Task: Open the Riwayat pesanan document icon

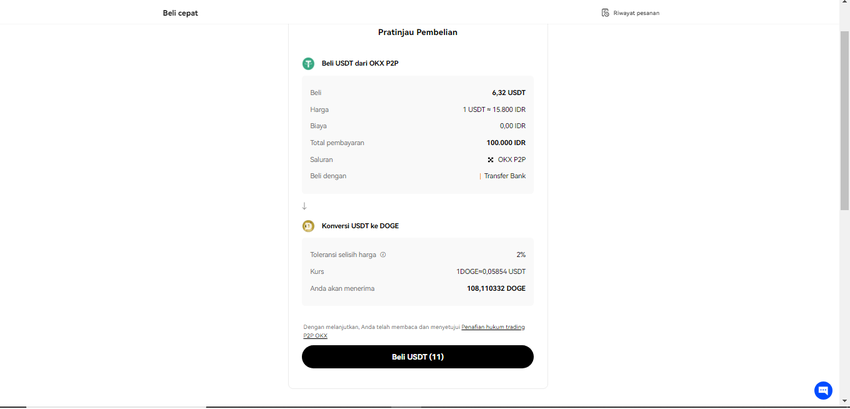Action: [605, 13]
